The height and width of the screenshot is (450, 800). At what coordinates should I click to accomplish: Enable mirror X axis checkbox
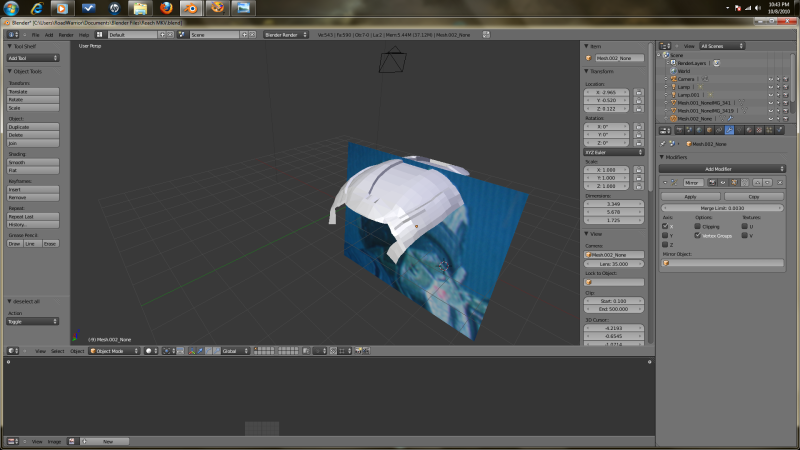(665, 226)
